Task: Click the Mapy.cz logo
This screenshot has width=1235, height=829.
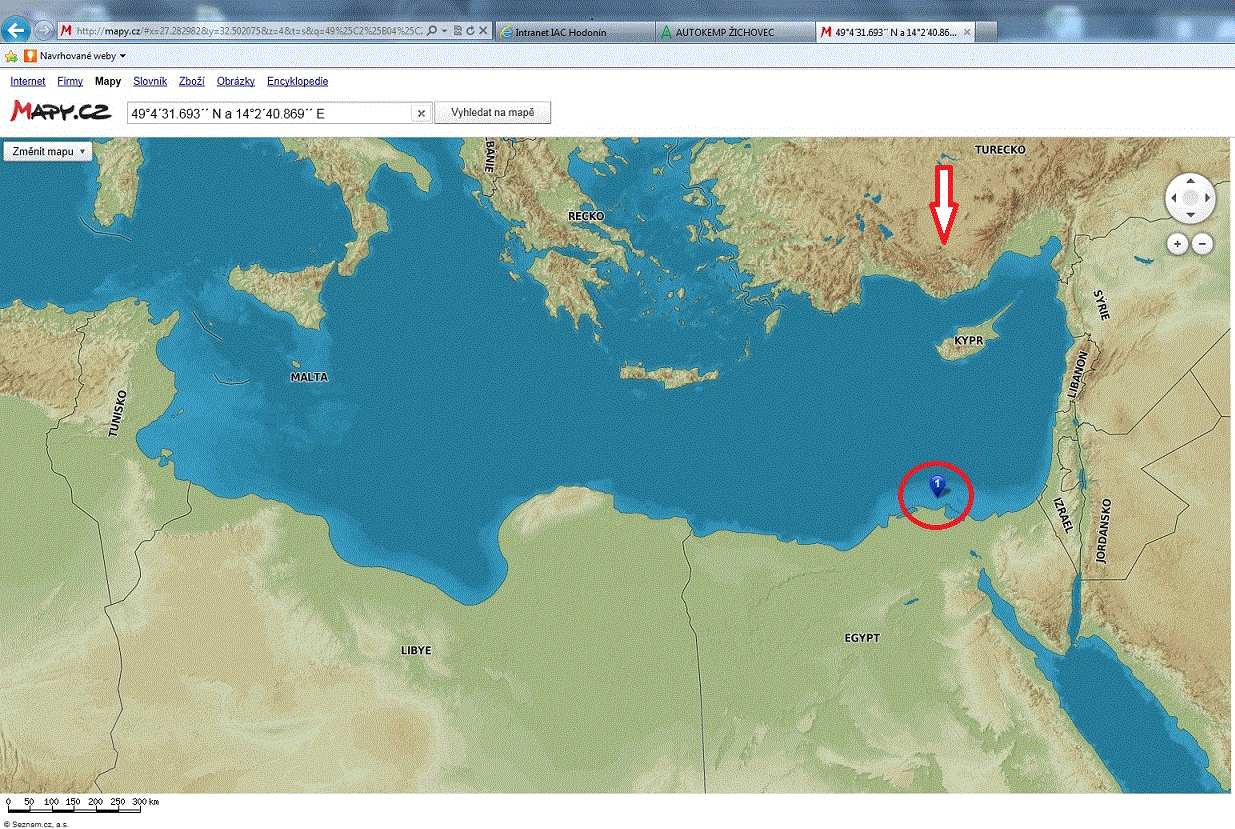Action: coord(60,111)
